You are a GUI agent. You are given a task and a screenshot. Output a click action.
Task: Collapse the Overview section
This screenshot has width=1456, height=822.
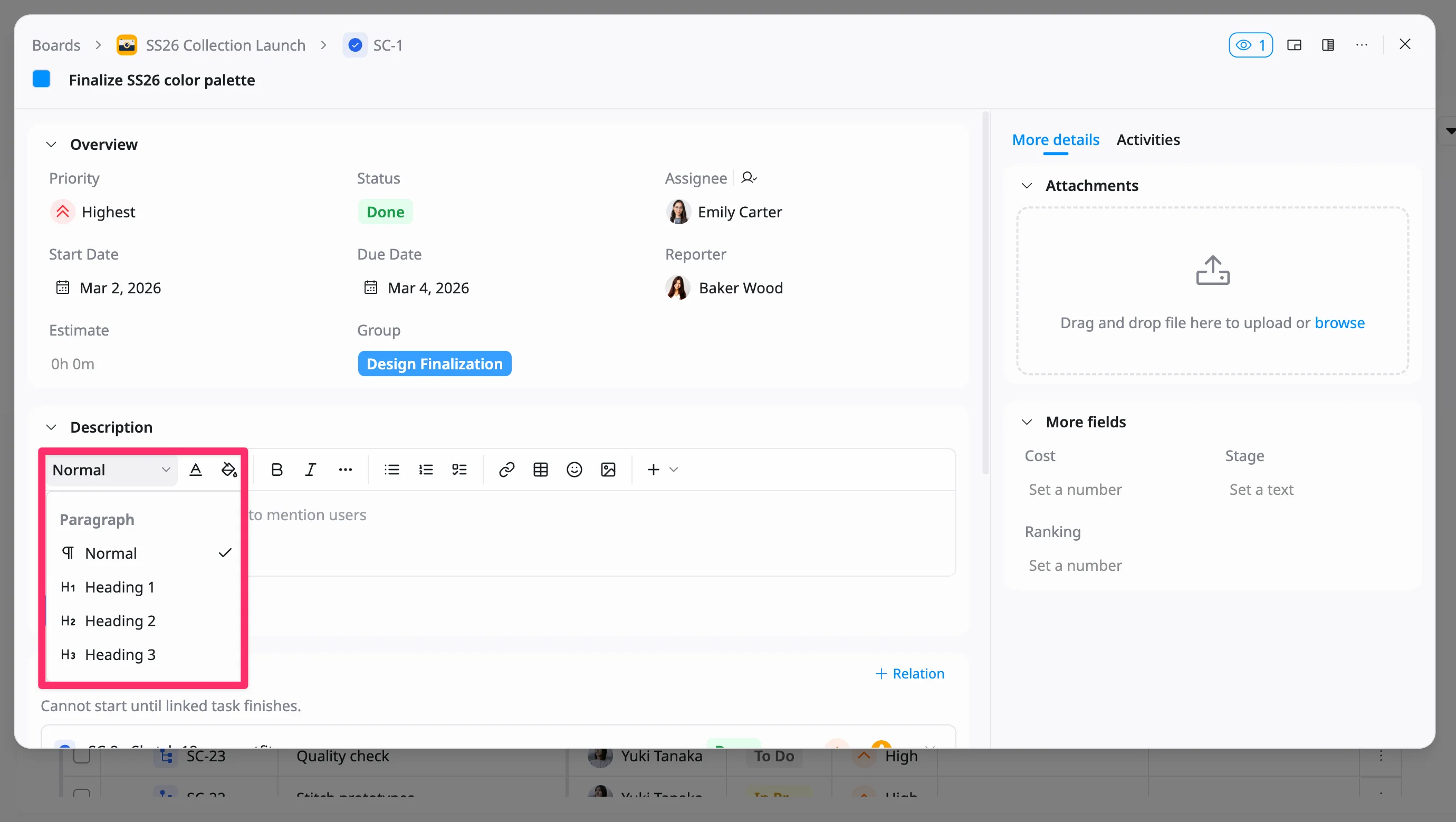click(52, 144)
